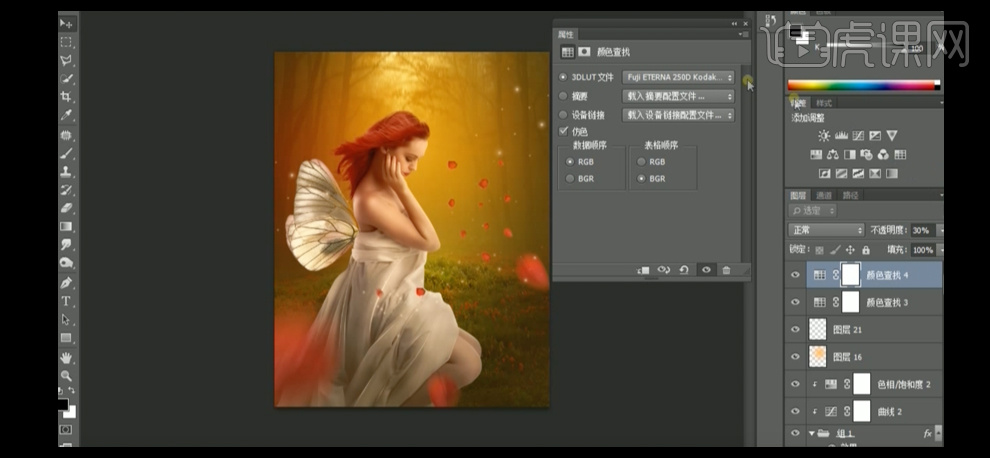The image size is (990, 458).
Task: Select the 图层 tab
Action: pyautogui.click(x=798, y=195)
